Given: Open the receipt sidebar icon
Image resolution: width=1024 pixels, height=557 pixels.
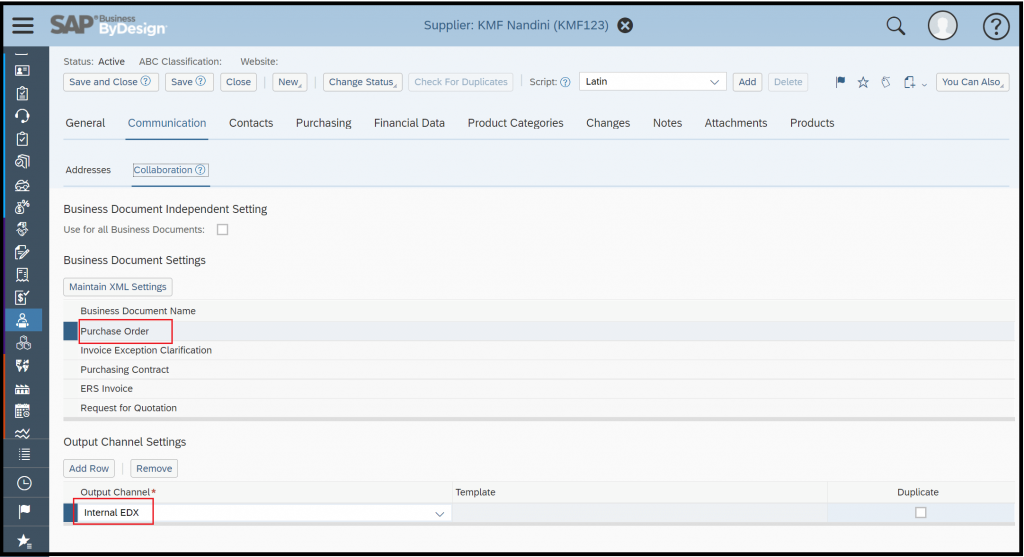Looking at the screenshot, I should 22,275.
